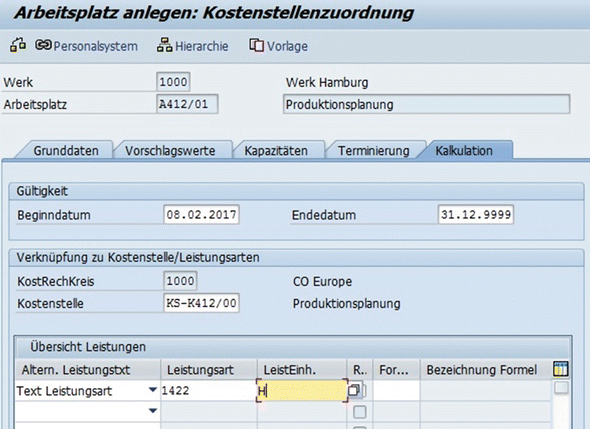Open the Hierarchie view
The width and height of the screenshot is (590, 429).
click(x=193, y=46)
